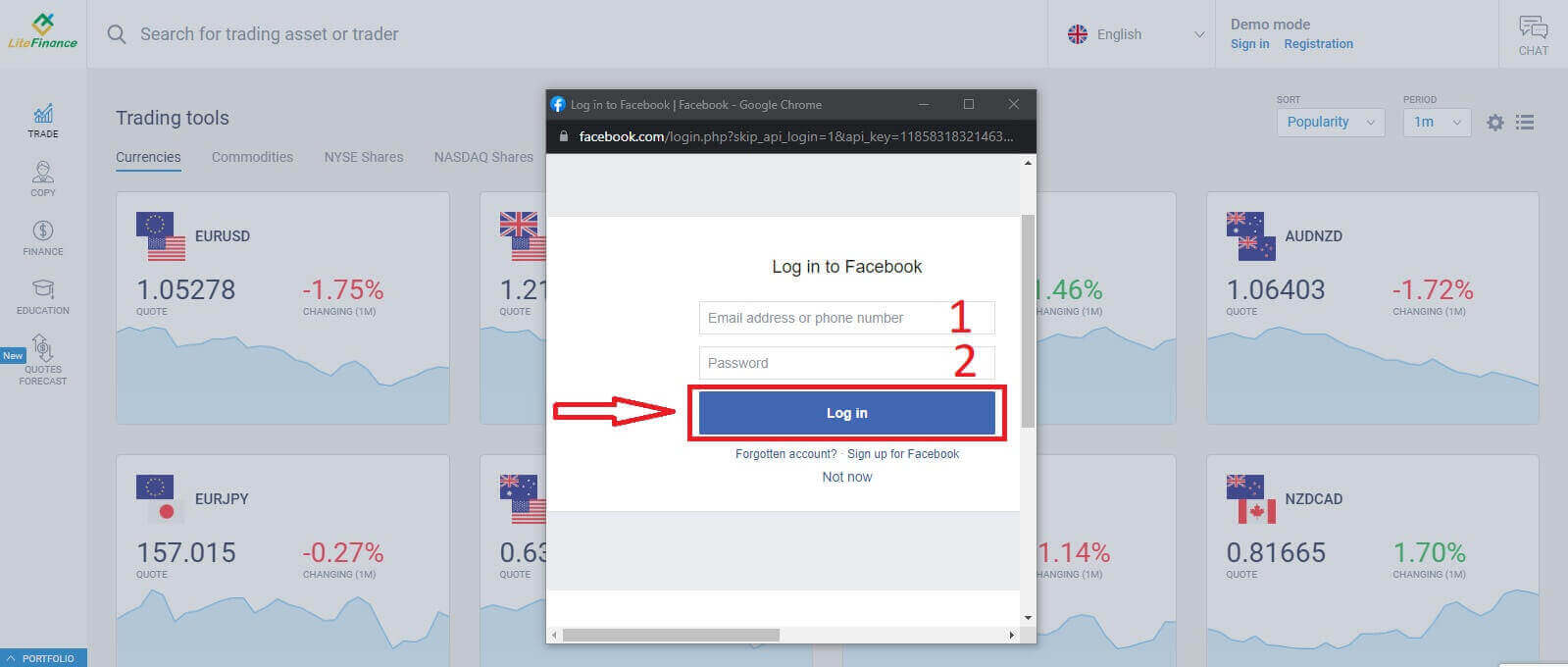
Task: Open the Popularity sort dropdown
Action: pyautogui.click(x=1331, y=122)
